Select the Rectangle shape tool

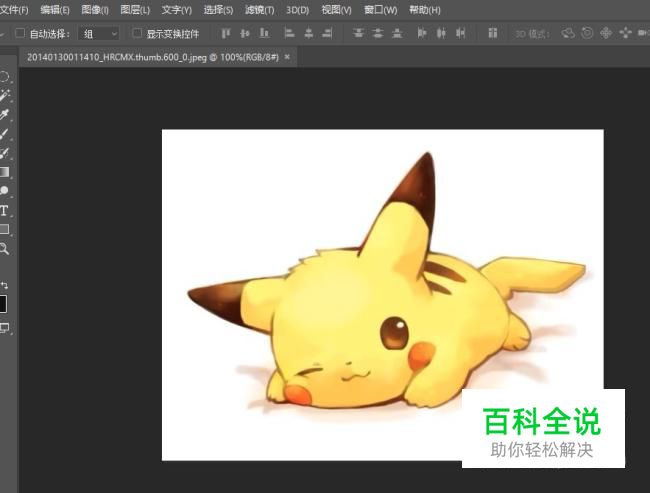pyautogui.click(x=4, y=229)
